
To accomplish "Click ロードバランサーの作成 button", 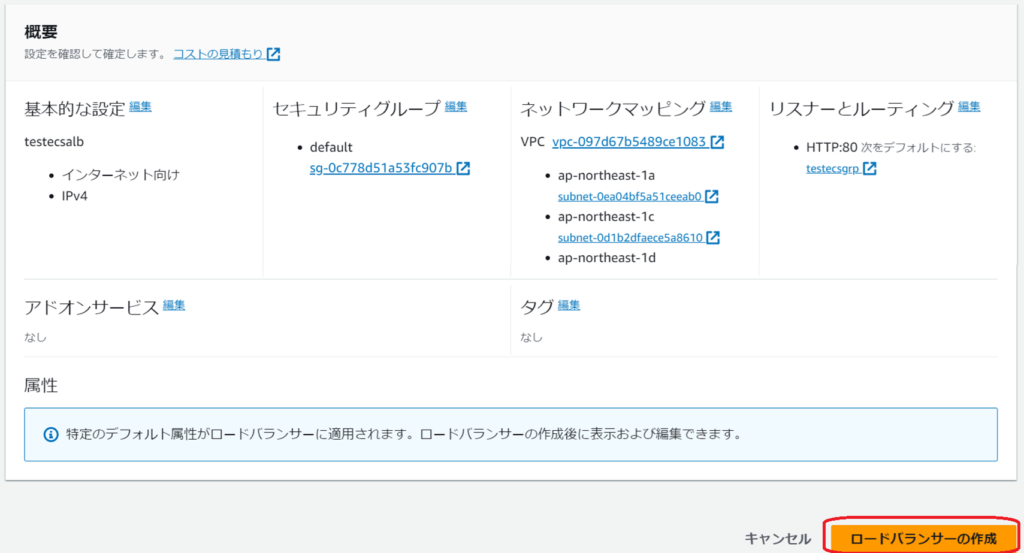I will (923, 539).
